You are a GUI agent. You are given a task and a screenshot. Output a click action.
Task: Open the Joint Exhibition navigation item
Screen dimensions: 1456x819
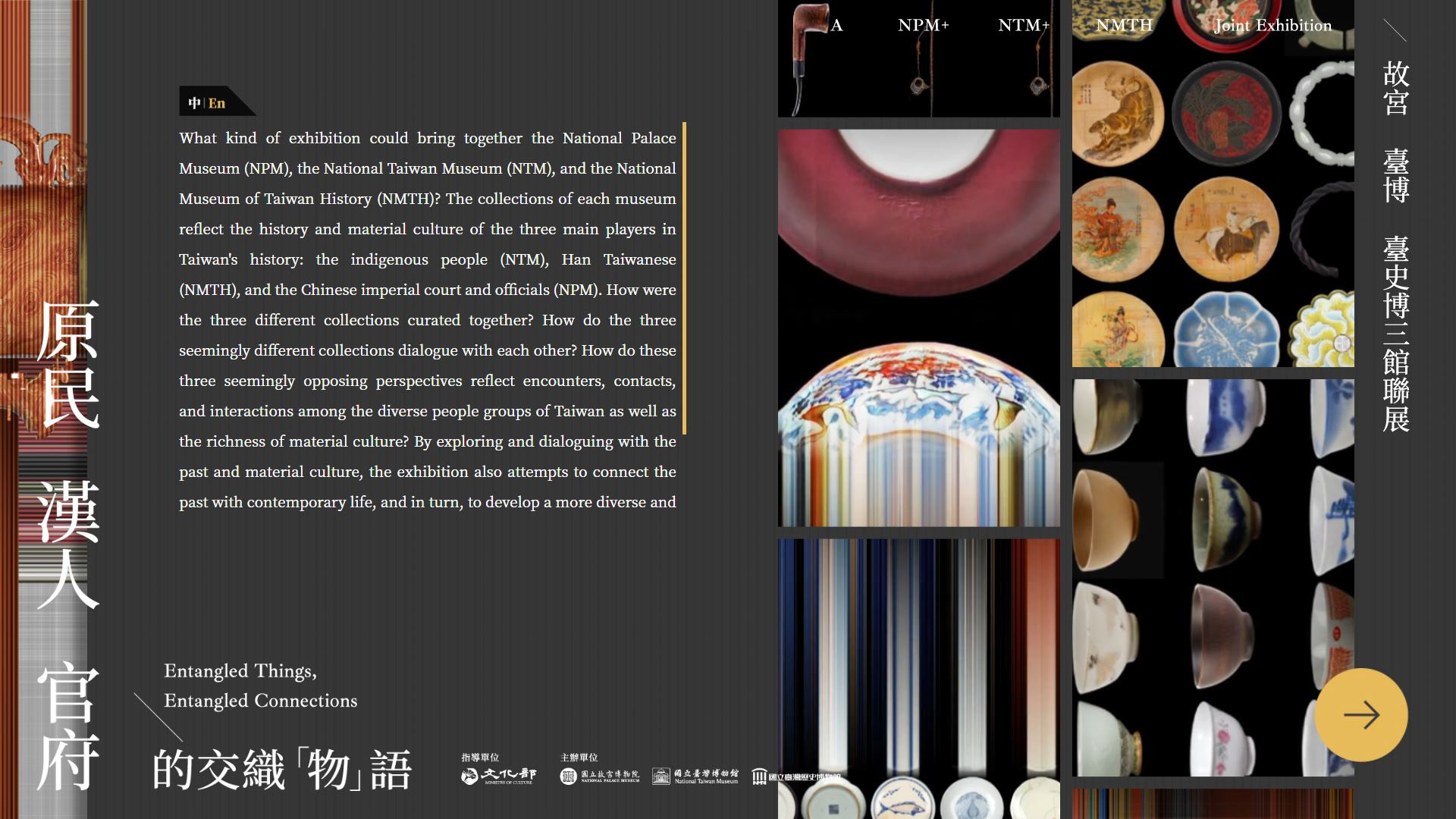[1272, 25]
